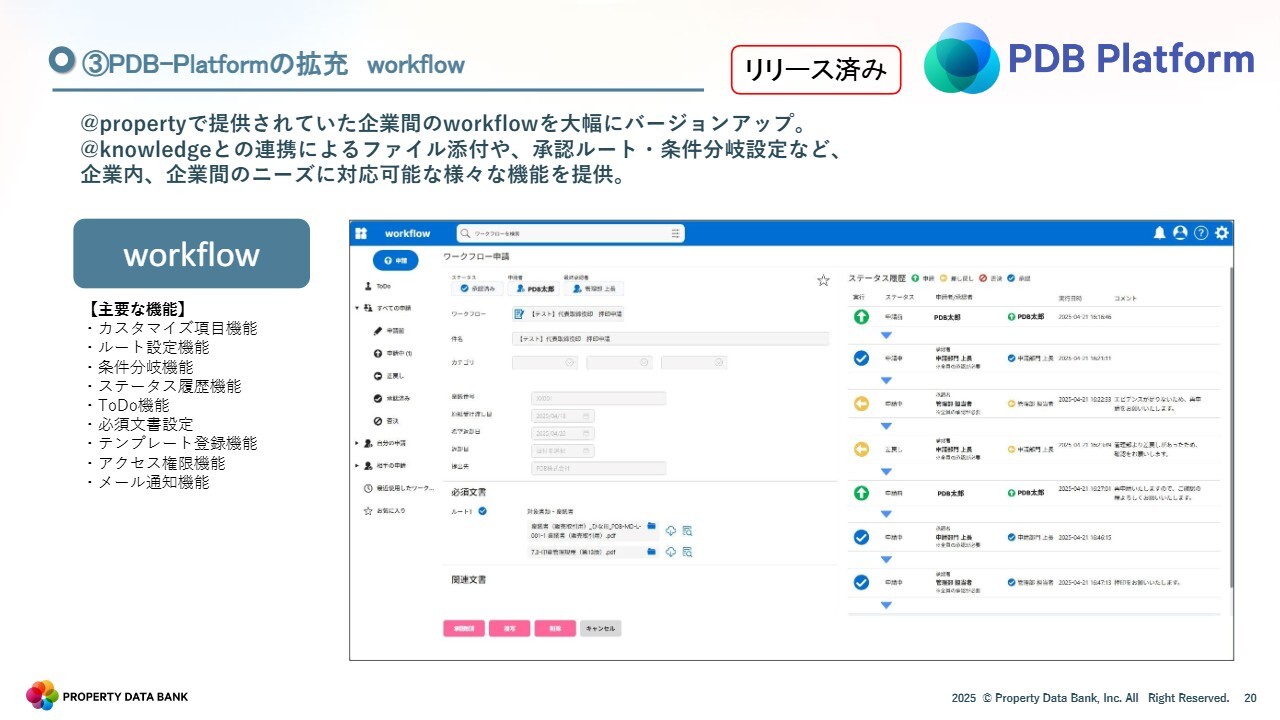This screenshot has height=720, width=1280.
Task: Click the notification bell icon
Action: click(1160, 233)
